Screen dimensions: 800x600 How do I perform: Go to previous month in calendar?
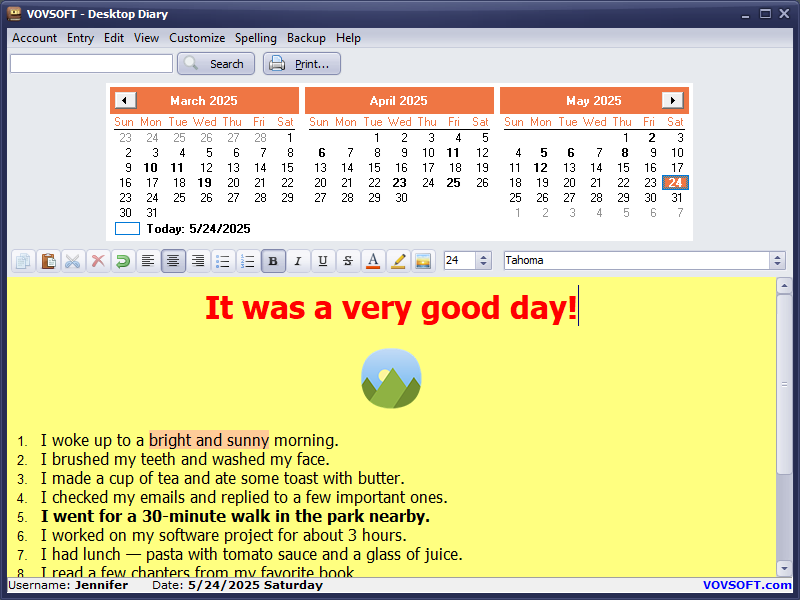click(x=125, y=100)
